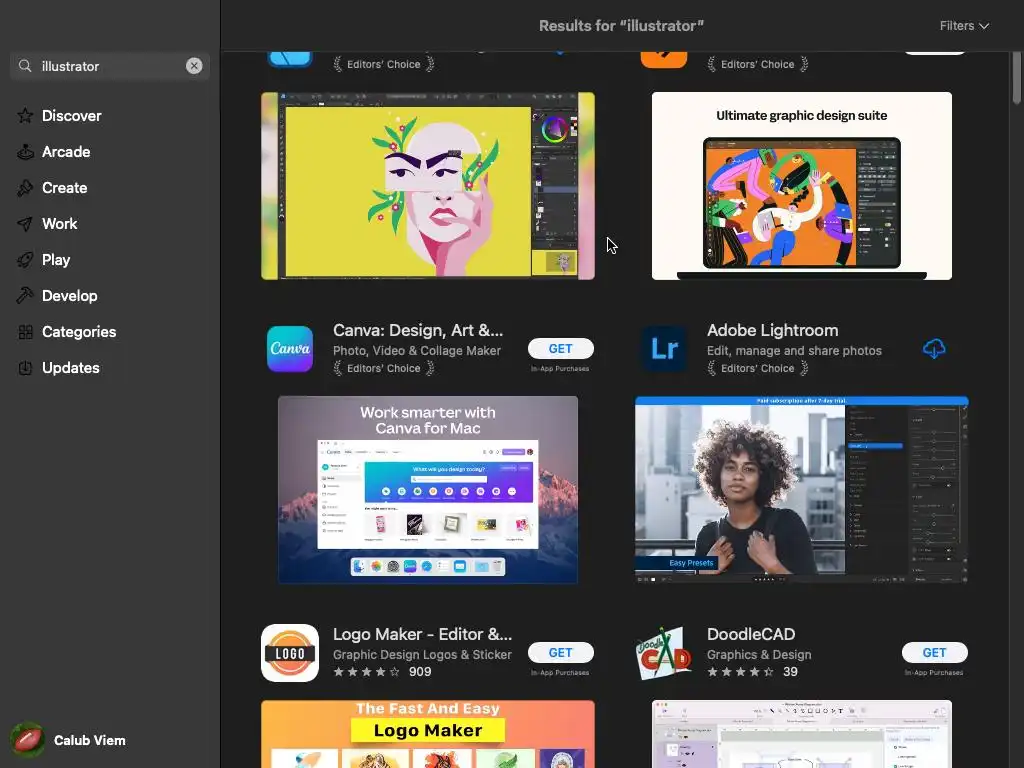The height and width of the screenshot is (768, 1024).
Task: Open Adobe Lightroom title link
Action: tap(773, 330)
